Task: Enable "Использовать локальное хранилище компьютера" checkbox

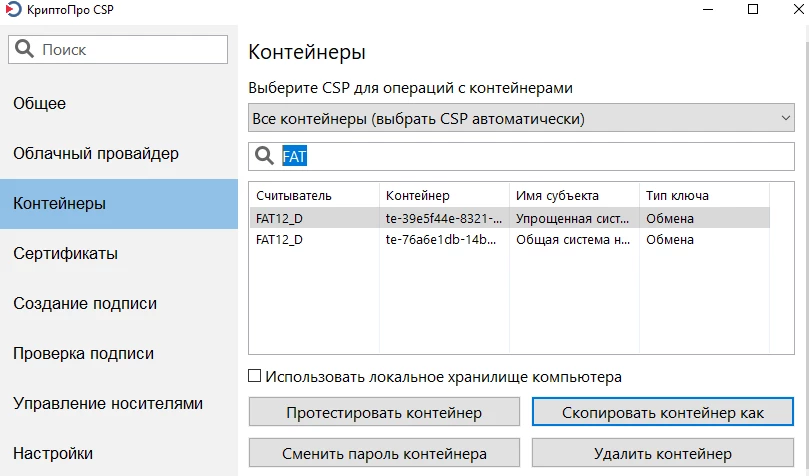Action: click(255, 377)
